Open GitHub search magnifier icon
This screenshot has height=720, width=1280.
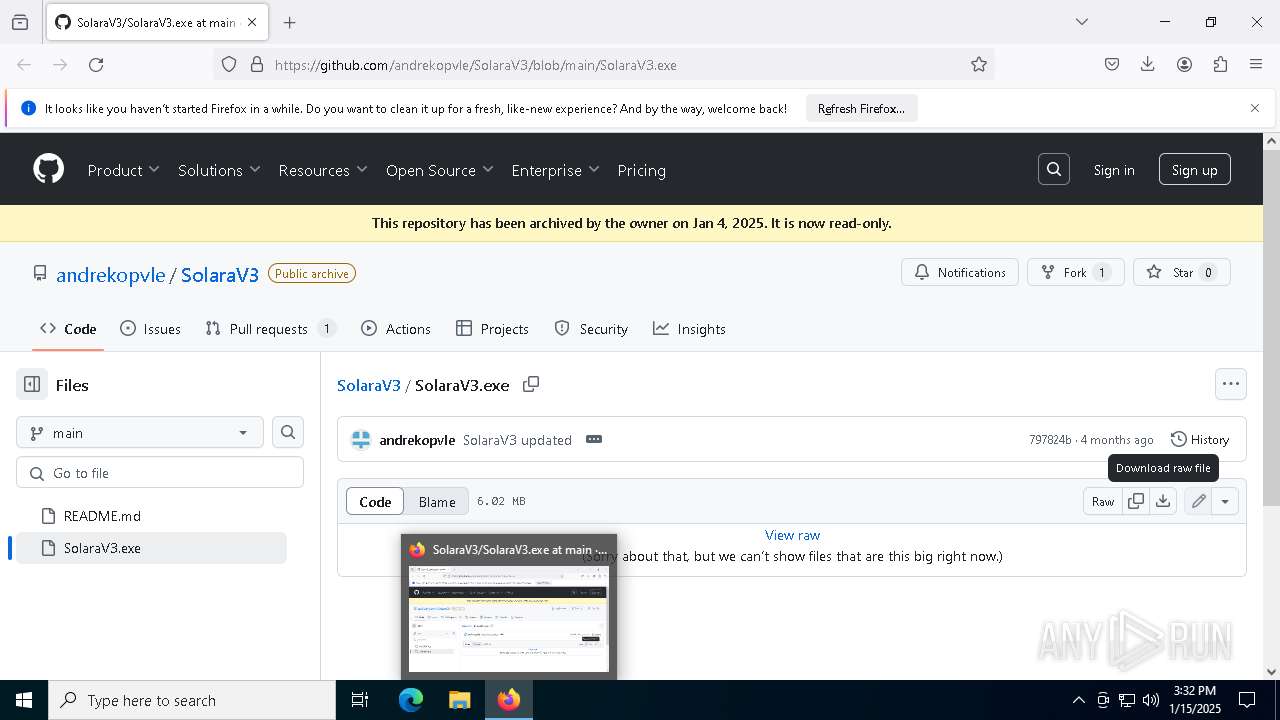(1054, 169)
